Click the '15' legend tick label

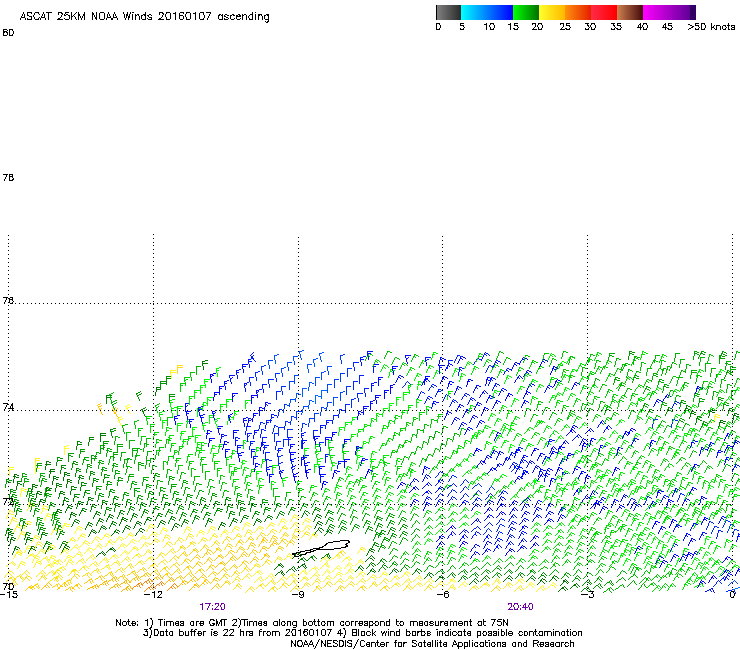(x=513, y=27)
